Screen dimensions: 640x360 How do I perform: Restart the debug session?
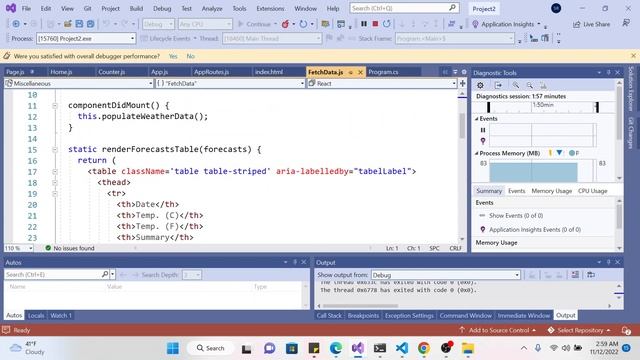coord(387,24)
